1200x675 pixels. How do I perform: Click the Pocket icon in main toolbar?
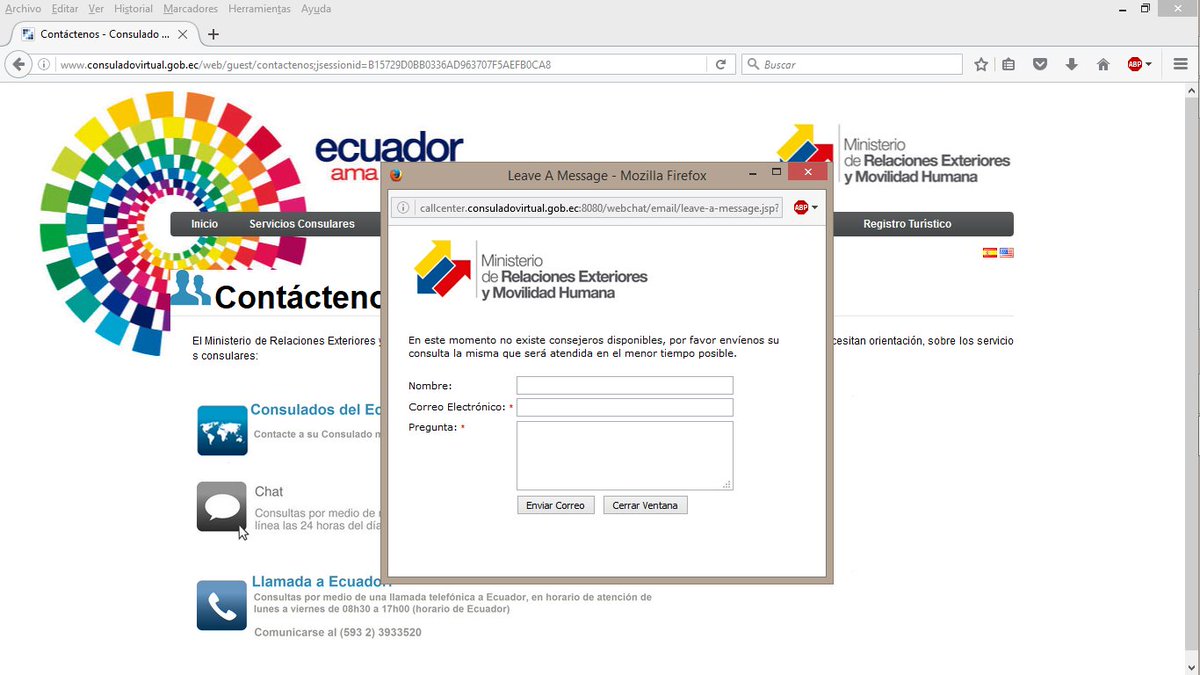click(1040, 64)
